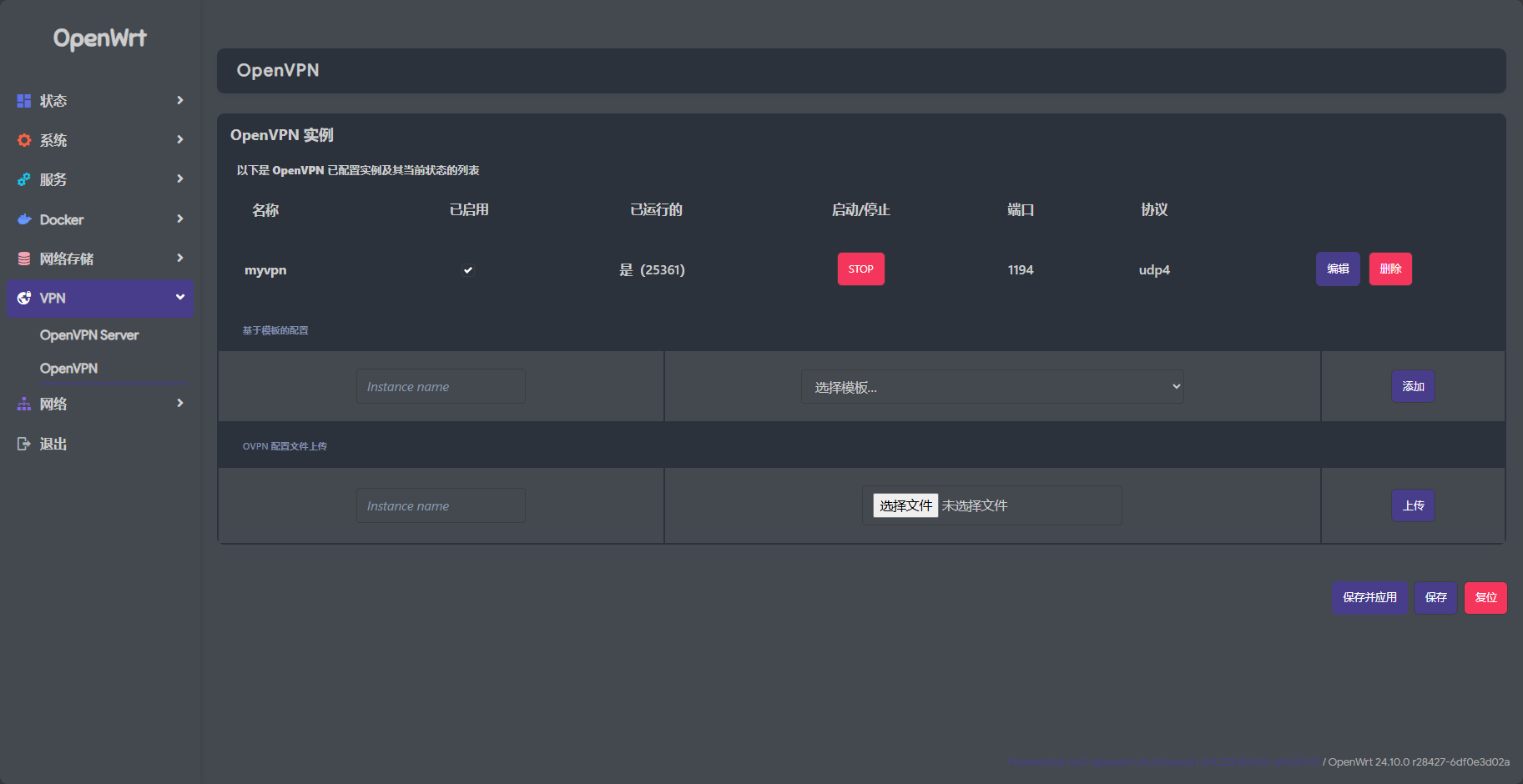Click the 退出 logout icon
This screenshot has width=1523, height=784.
tap(23, 443)
